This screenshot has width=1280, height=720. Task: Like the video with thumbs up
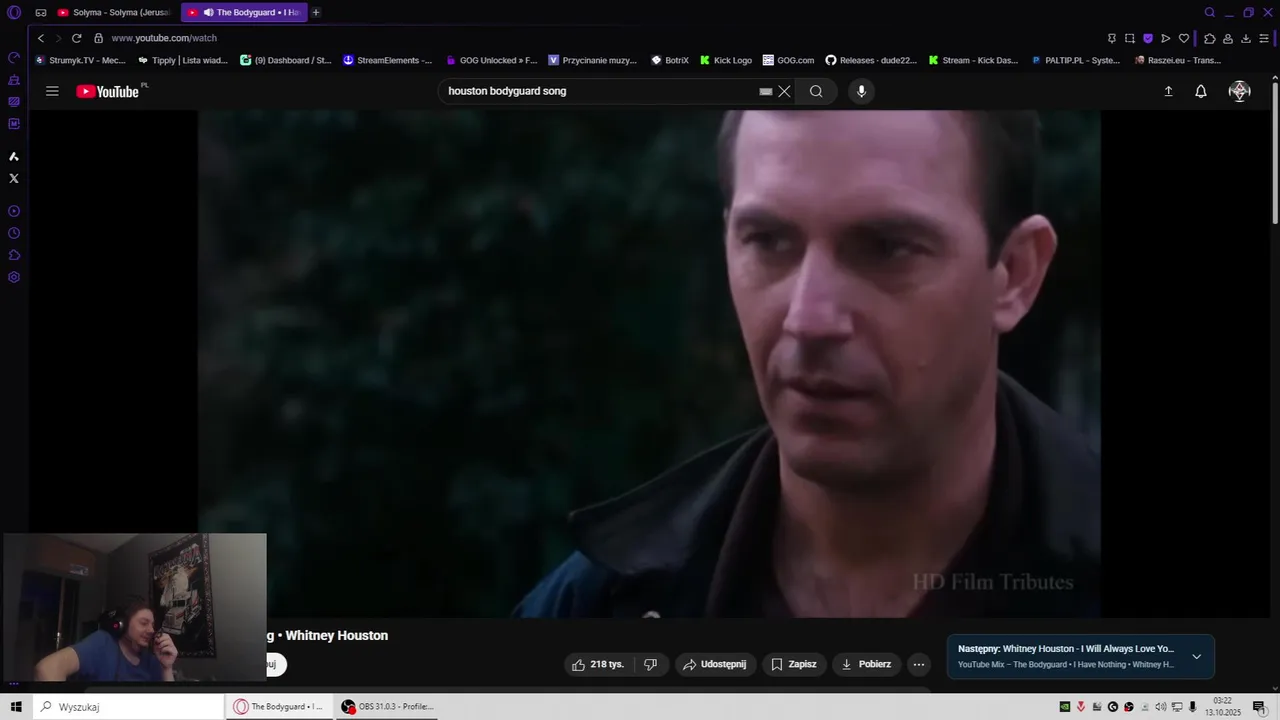tap(598, 664)
